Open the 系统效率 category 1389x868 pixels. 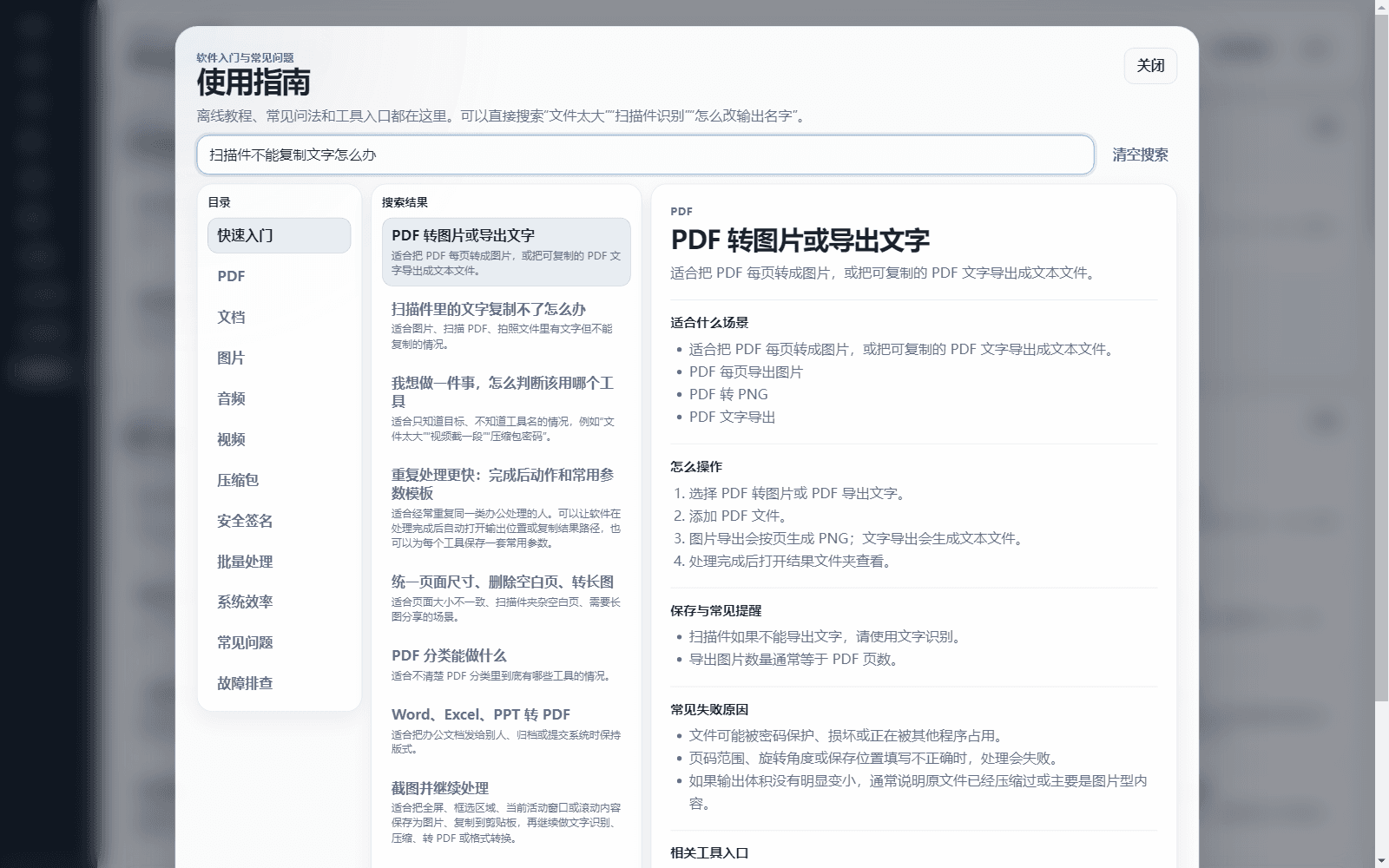pyautogui.click(x=279, y=602)
